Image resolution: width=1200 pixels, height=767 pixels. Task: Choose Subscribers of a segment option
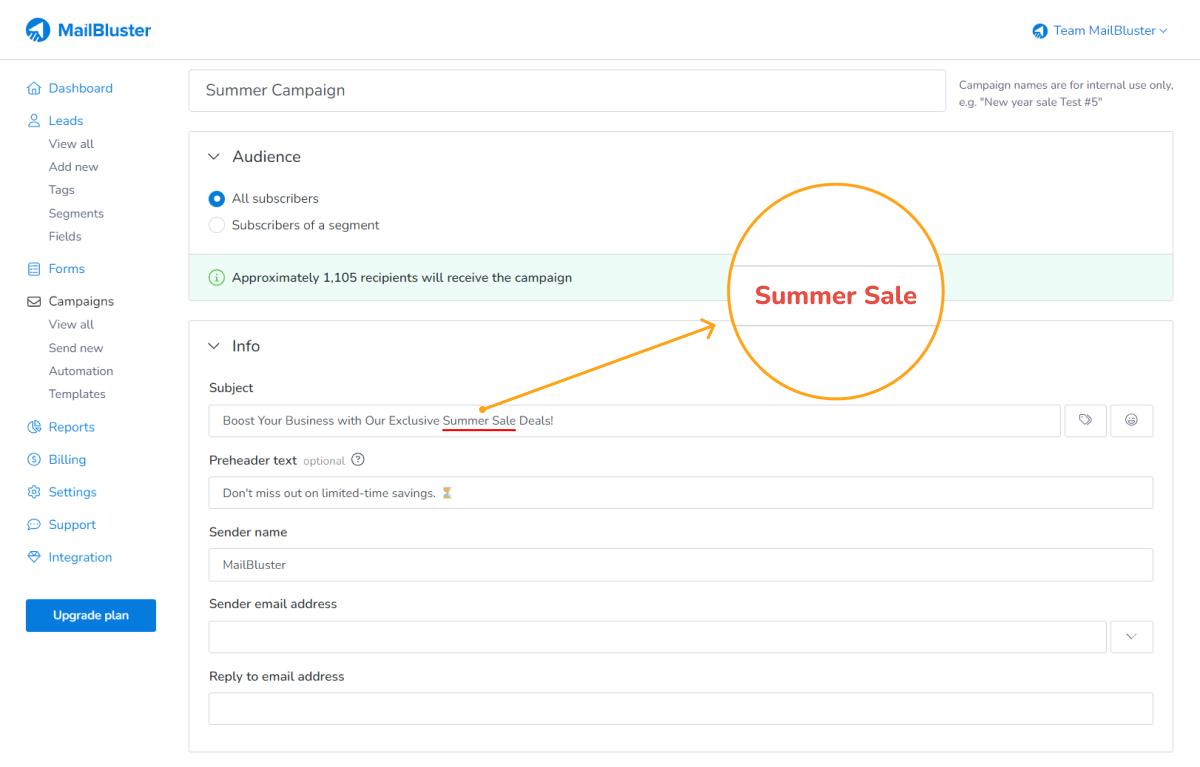216,225
